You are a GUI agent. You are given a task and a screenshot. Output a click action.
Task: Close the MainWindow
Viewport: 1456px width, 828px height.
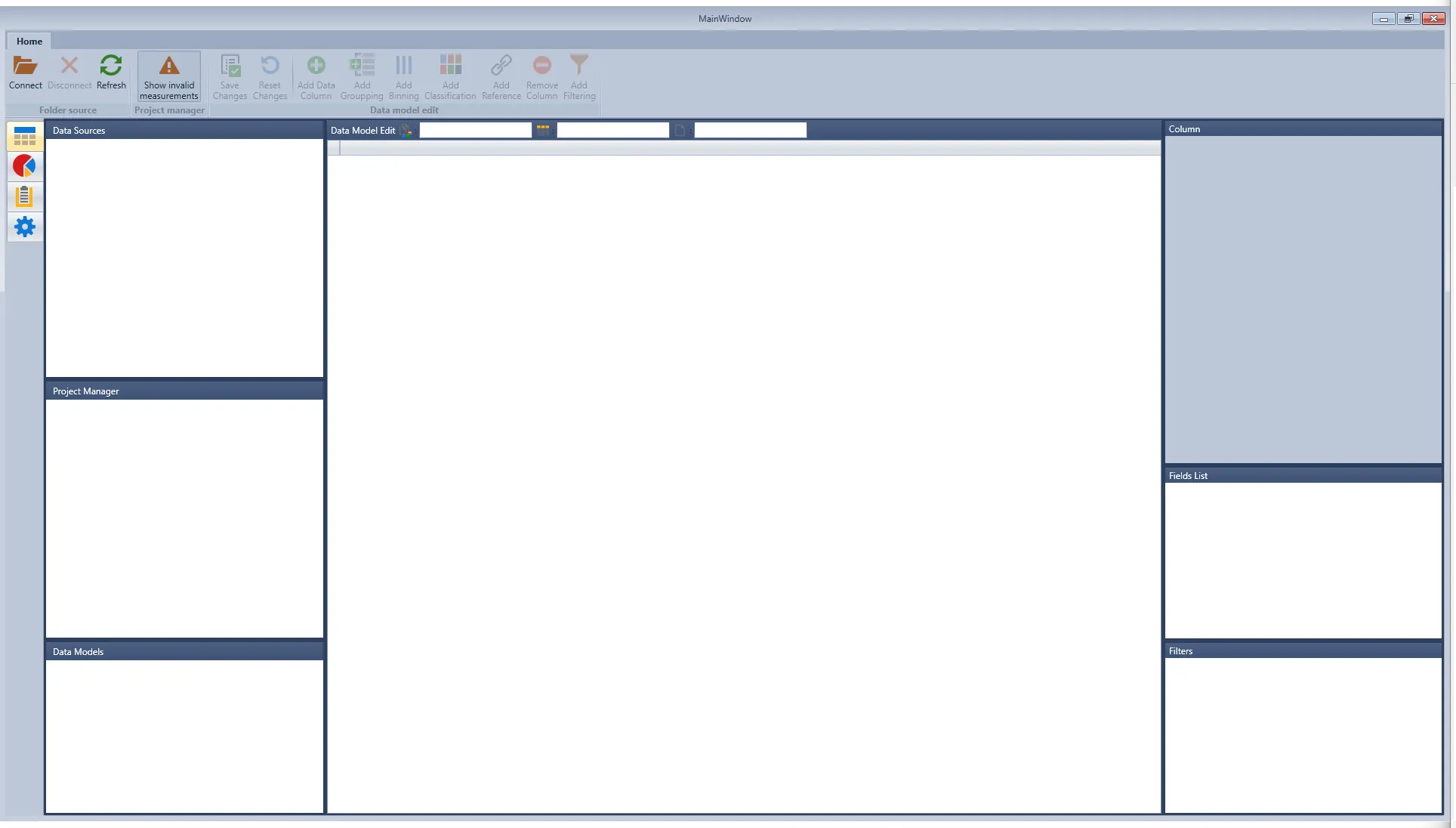click(1433, 19)
